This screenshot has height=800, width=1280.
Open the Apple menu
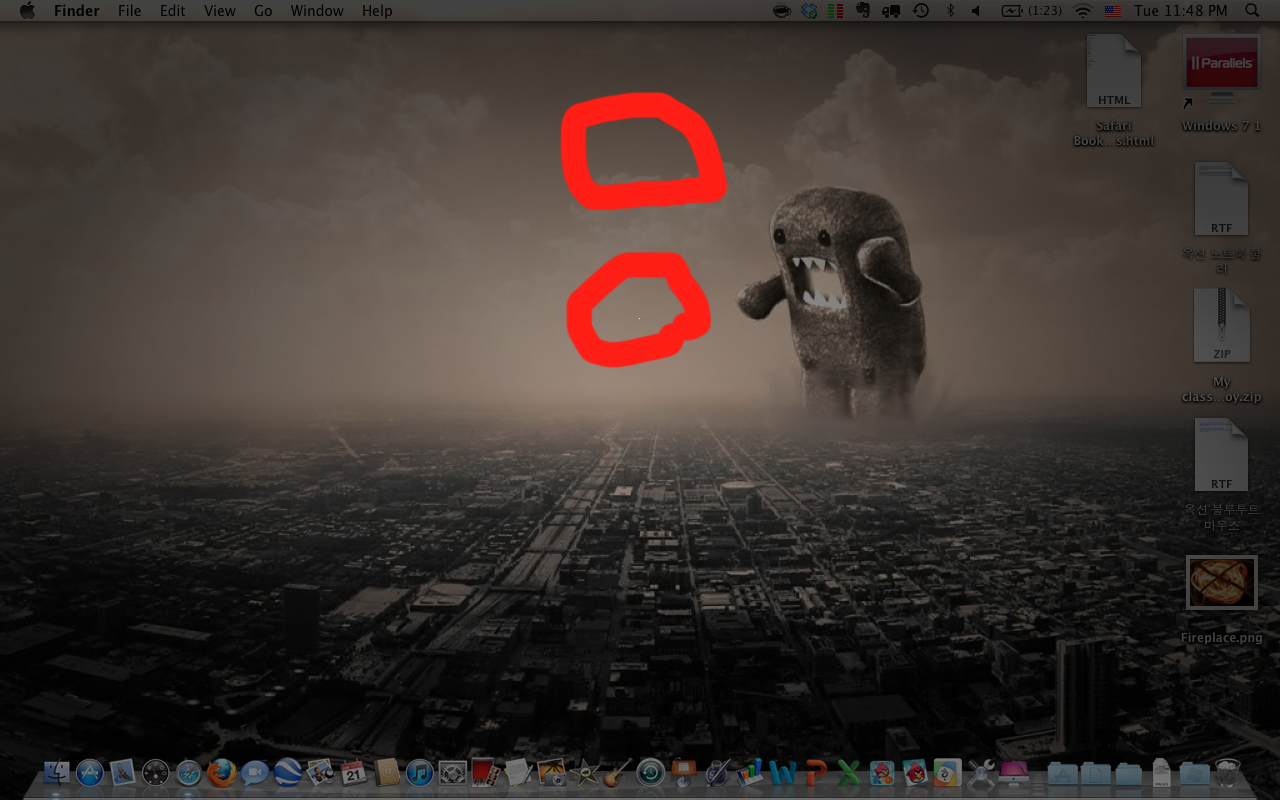click(x=27, y=11)
